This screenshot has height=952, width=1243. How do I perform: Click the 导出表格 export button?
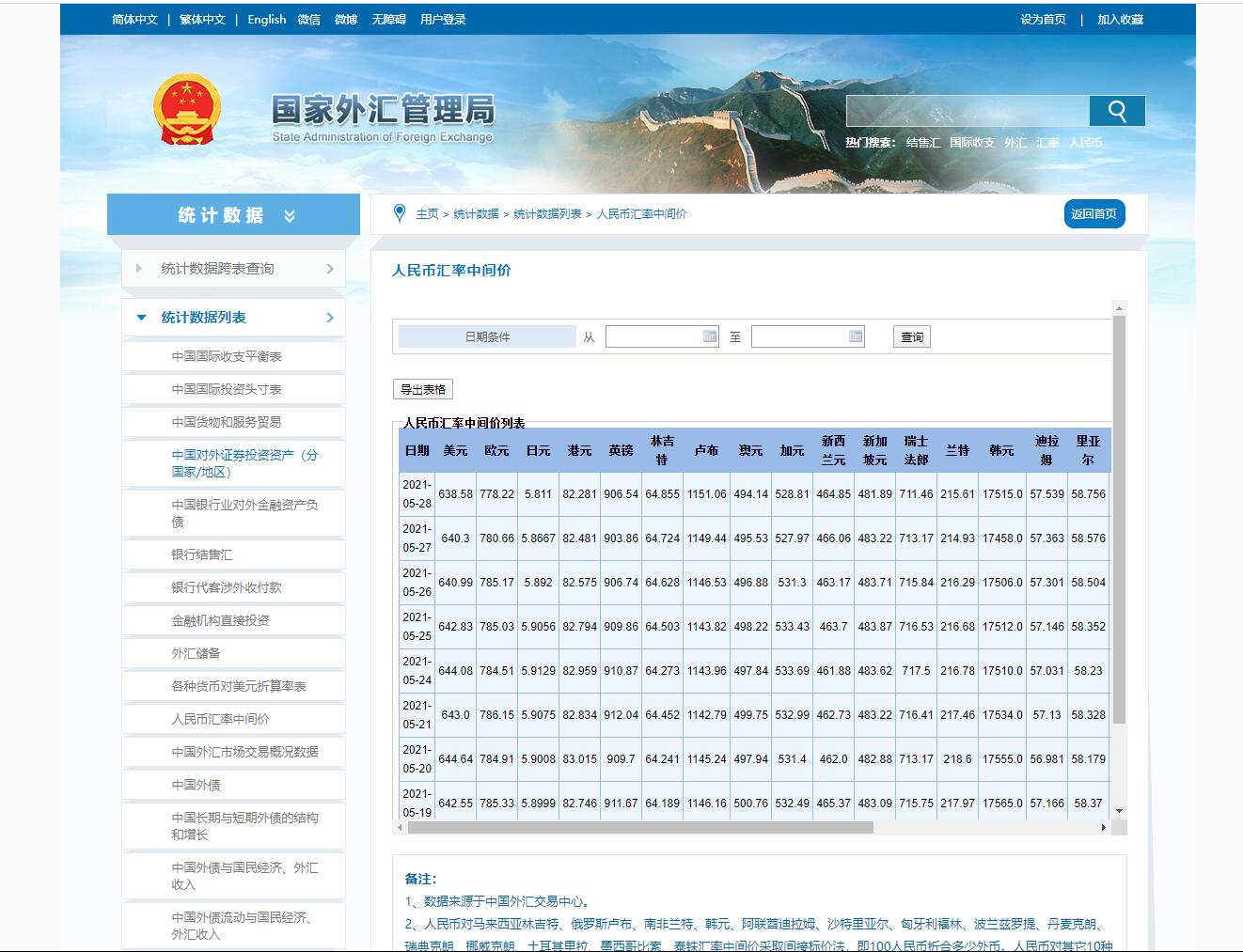423,389
